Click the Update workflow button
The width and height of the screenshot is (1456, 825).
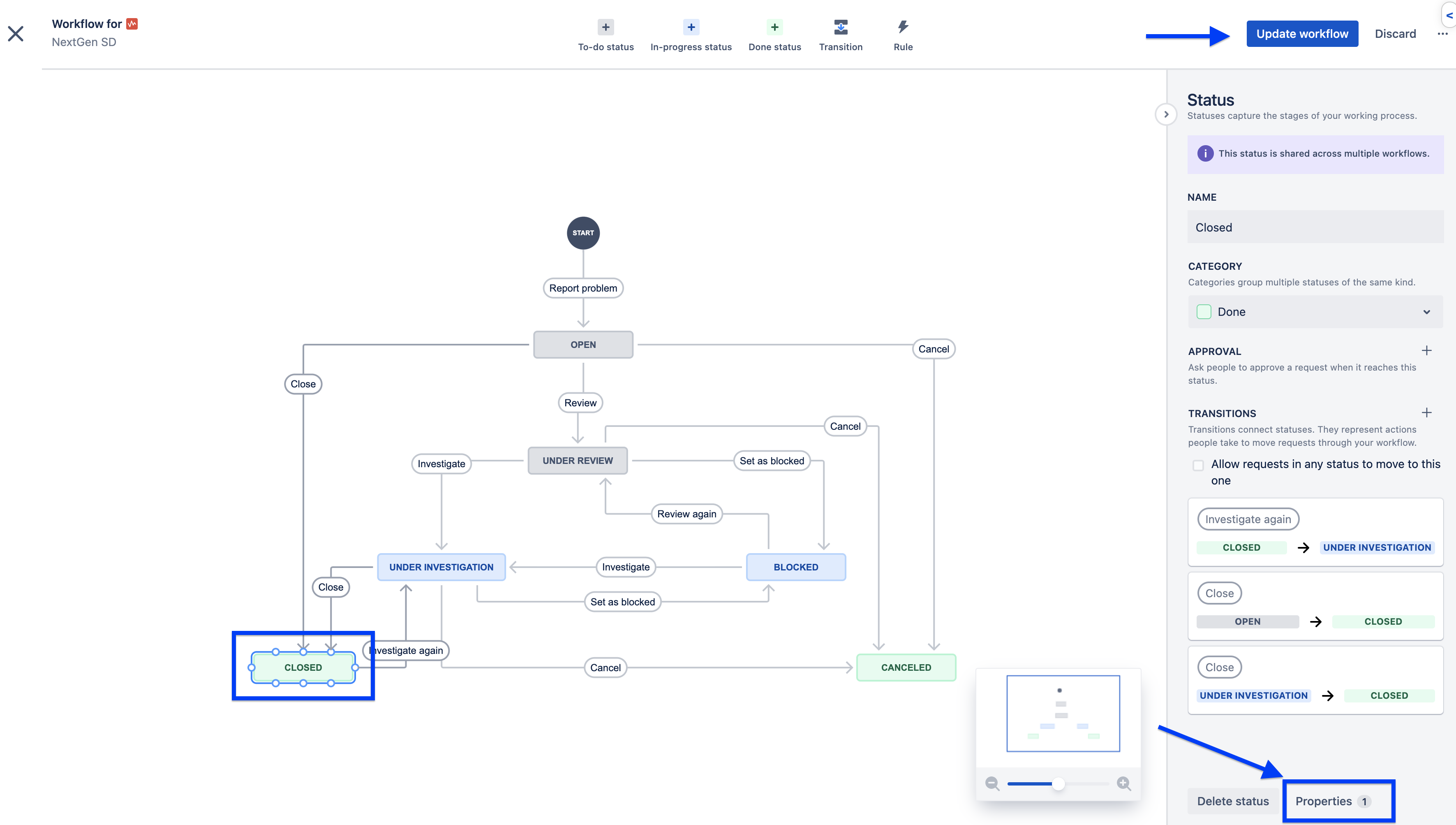pyautogui.click(x=1302, y=33)
